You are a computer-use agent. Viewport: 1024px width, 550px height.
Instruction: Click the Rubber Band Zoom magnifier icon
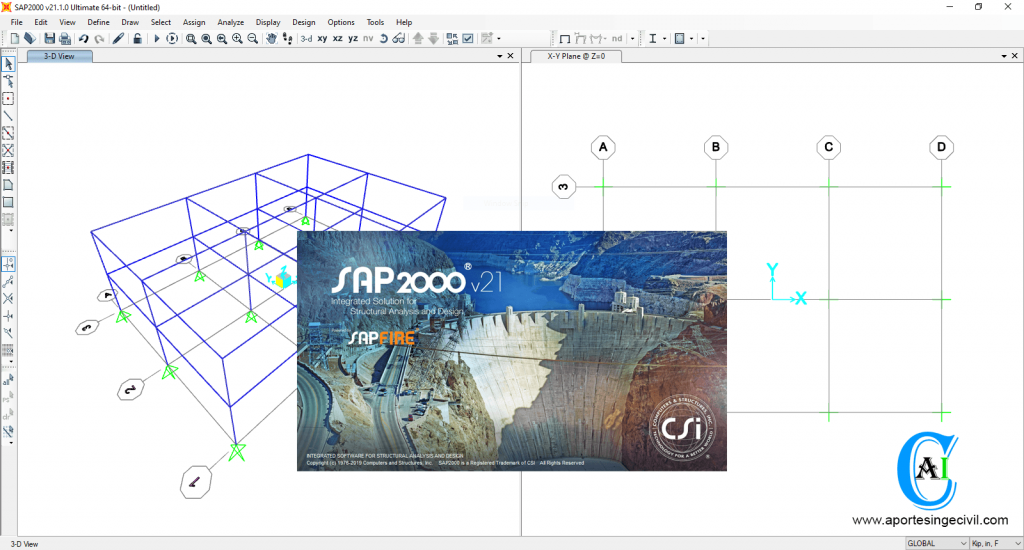pos(190,39)
